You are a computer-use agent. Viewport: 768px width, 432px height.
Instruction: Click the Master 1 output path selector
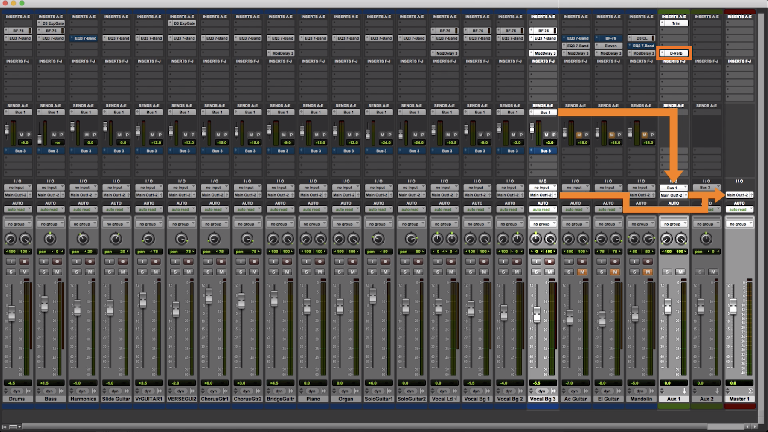click(740, 194)
